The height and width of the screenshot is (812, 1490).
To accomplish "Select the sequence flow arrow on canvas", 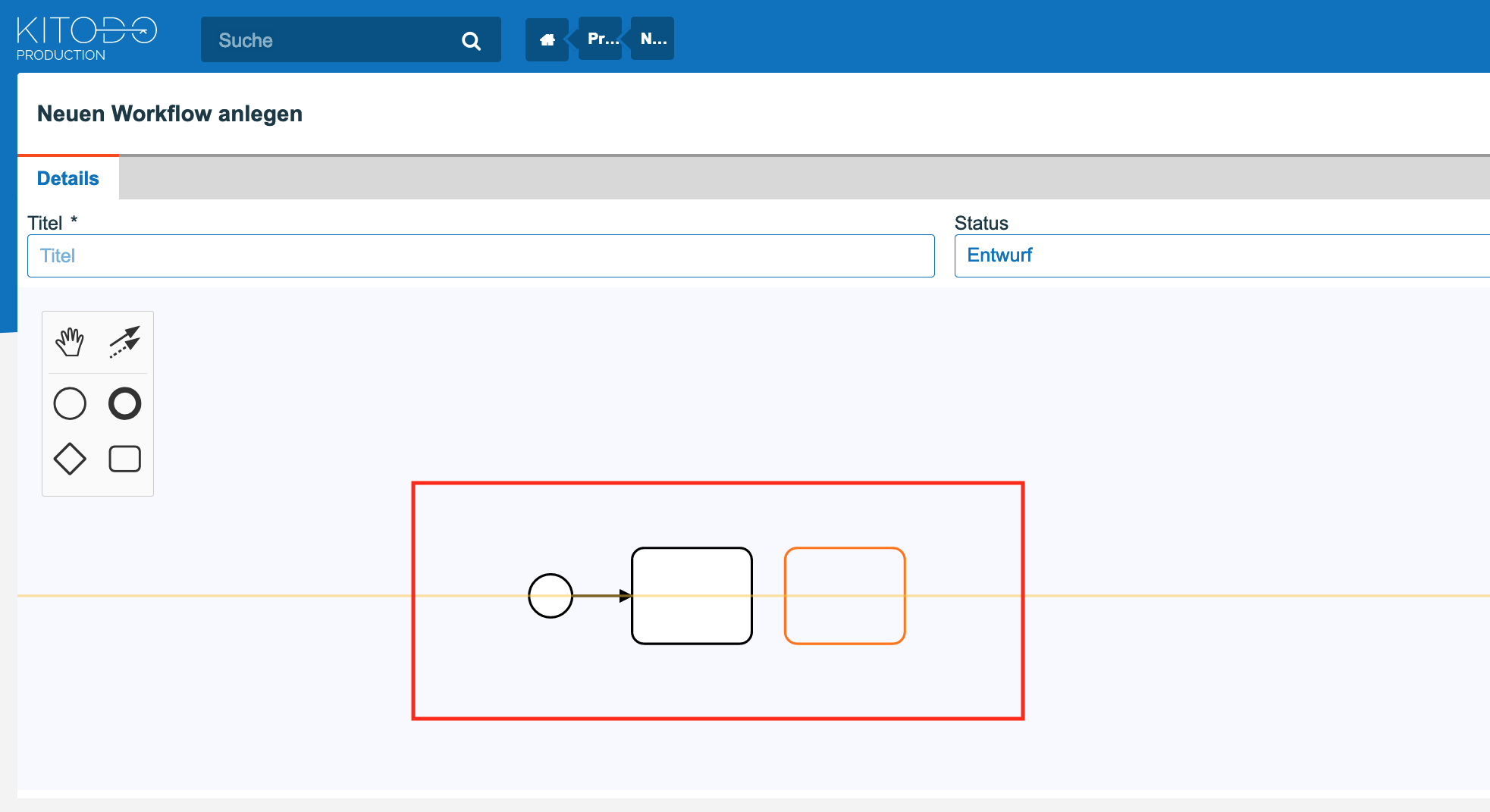I will coord(602,596).
